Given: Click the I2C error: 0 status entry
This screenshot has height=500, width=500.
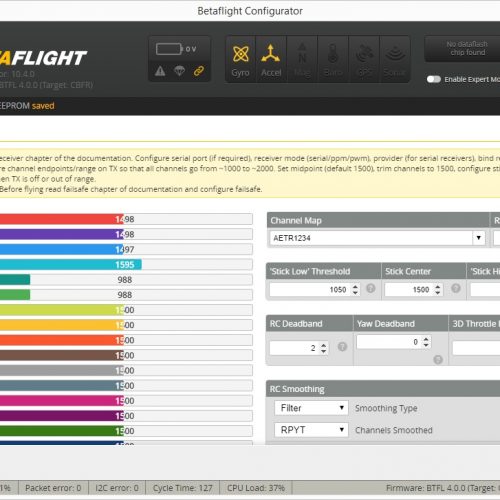Looking at the screenshot, I should (x=117, y=488).
